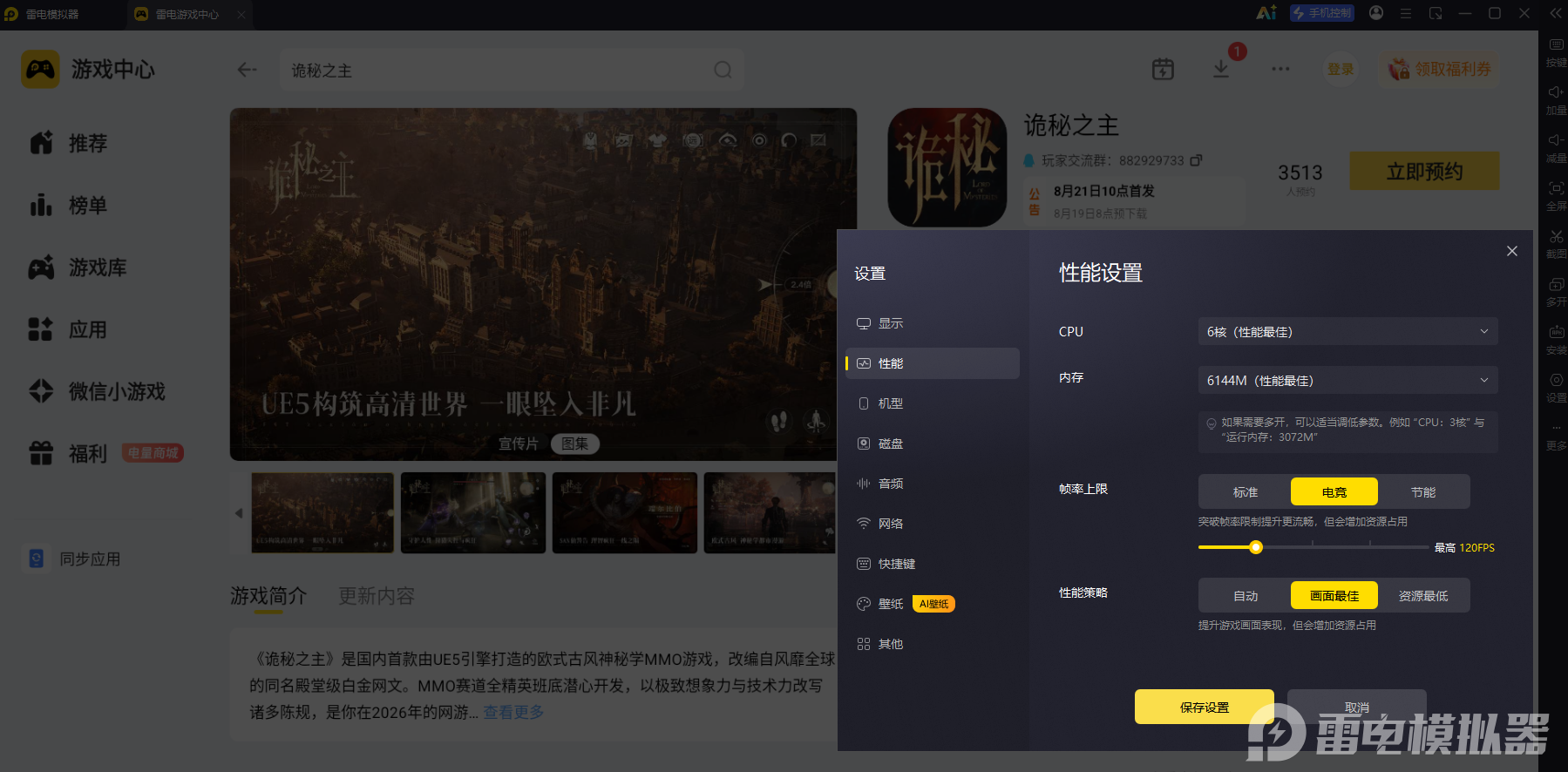Expand the 内存 memory dropdown
The height and width of the screenshot is (772, 1568).
coord(1347,380)
